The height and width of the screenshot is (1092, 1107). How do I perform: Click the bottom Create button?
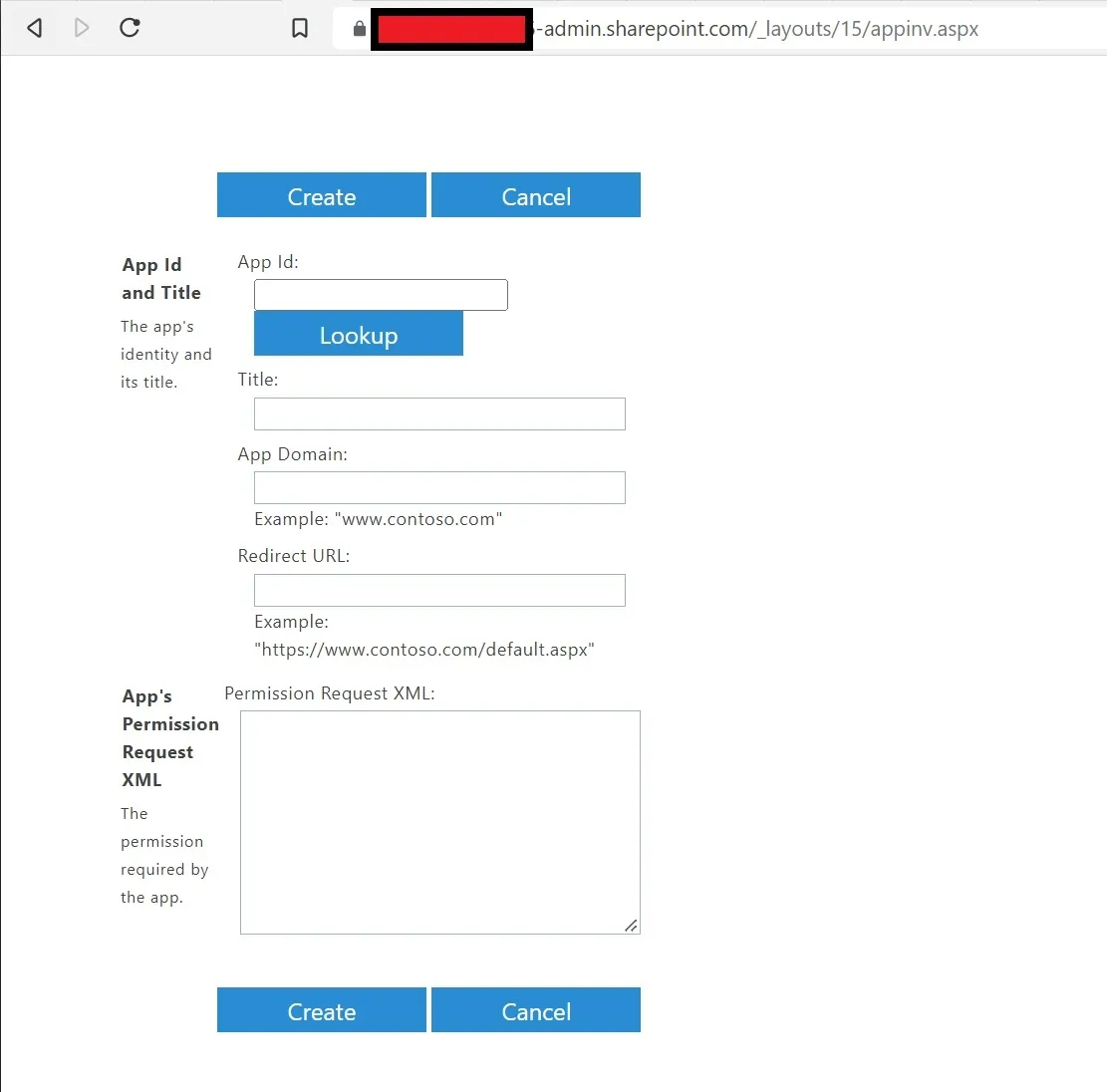[321, 1009]
